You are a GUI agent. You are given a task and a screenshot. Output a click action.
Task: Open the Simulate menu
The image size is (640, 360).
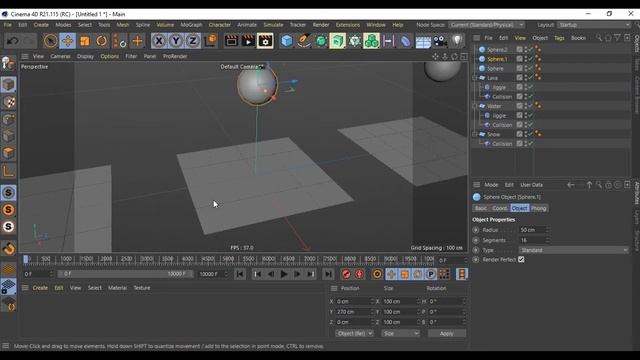coord(273,25)
